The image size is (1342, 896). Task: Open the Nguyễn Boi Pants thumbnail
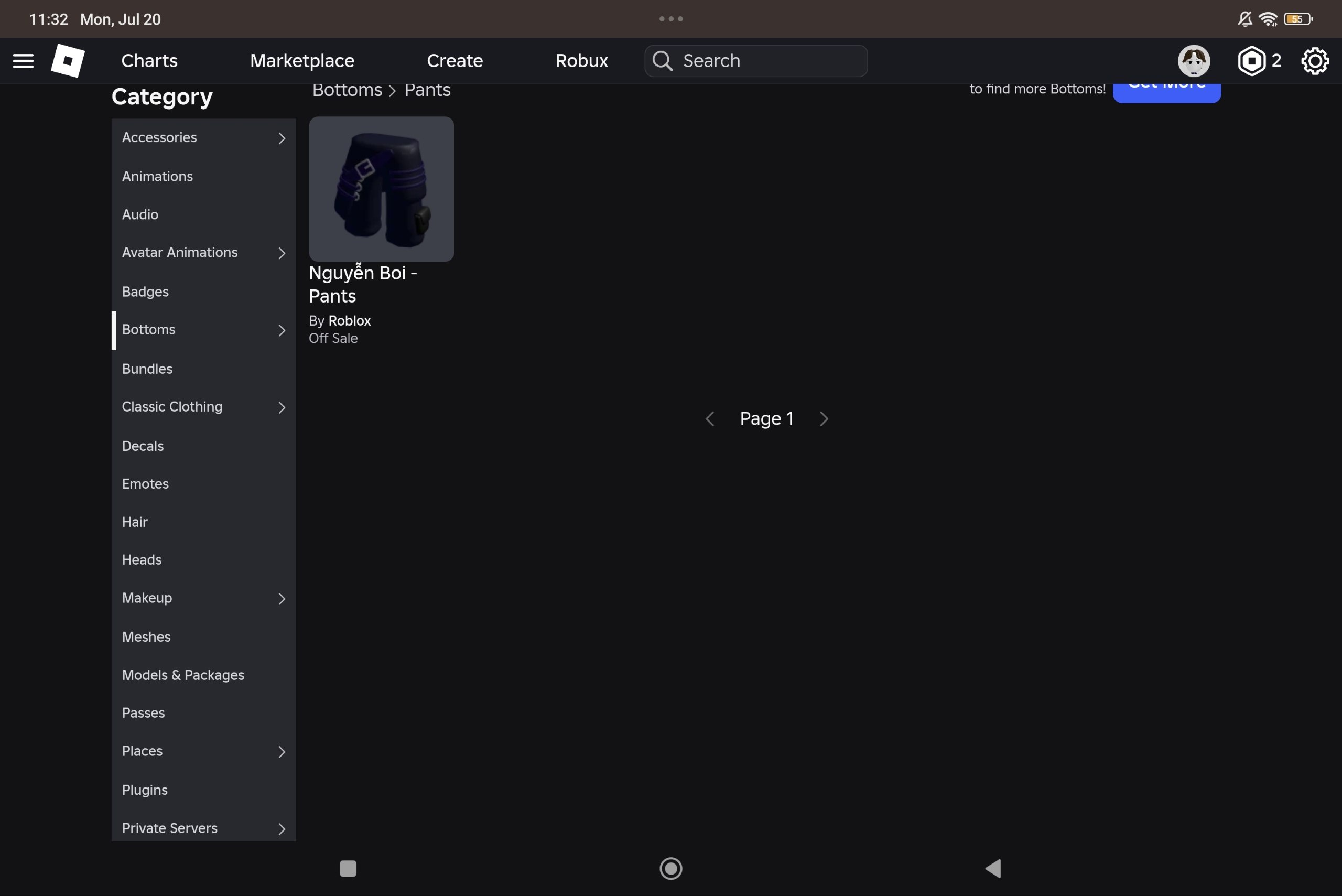click(381, 189)
